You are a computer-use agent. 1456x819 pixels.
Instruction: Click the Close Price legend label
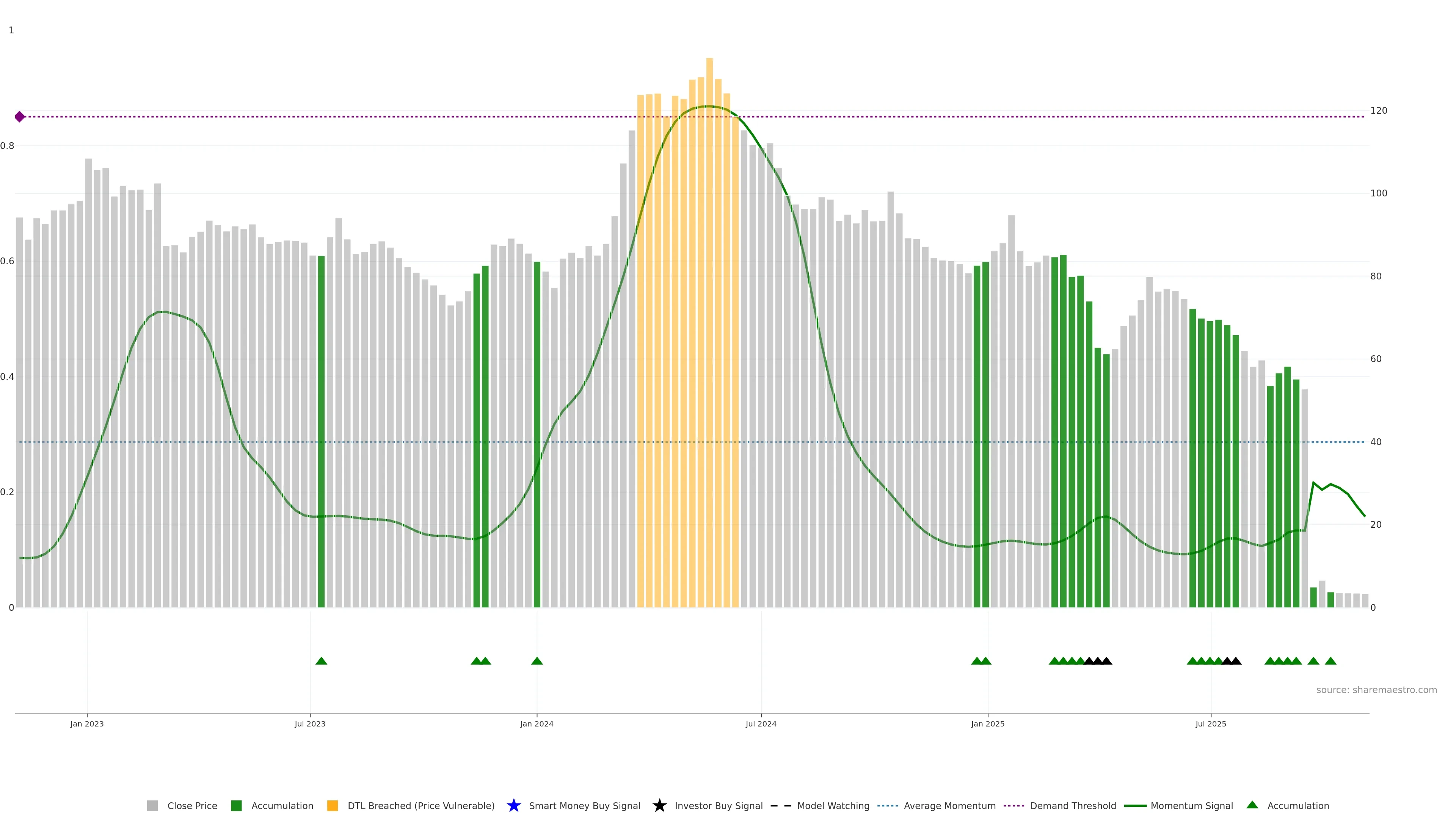coord(192,805)
